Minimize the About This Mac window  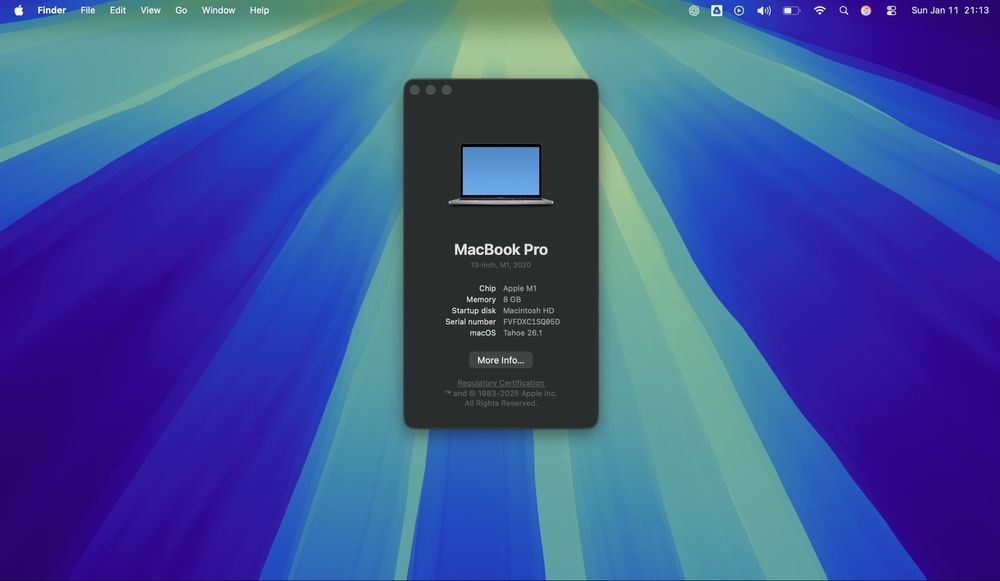430,90
